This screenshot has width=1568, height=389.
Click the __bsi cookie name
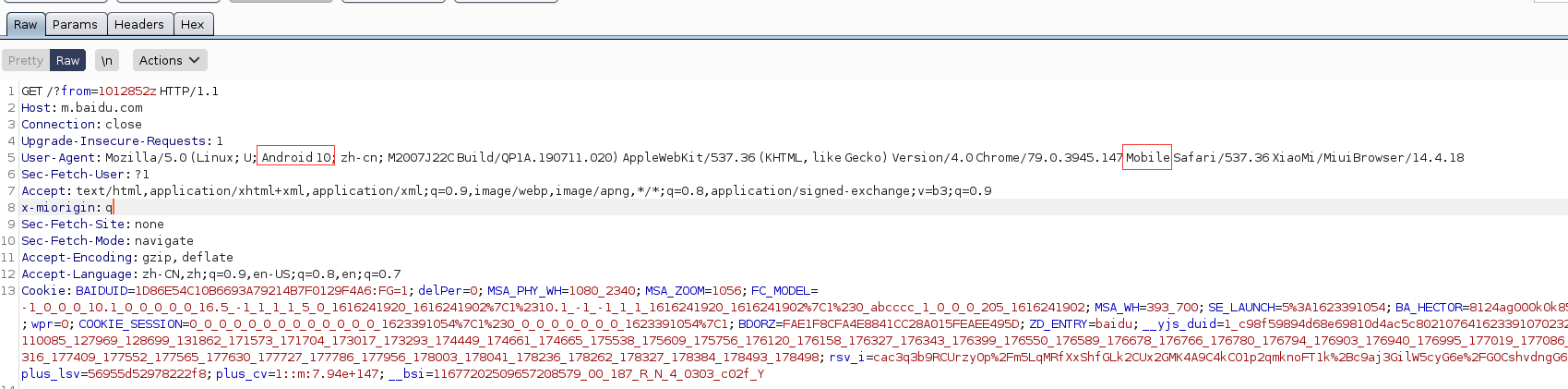click(406, 373)
